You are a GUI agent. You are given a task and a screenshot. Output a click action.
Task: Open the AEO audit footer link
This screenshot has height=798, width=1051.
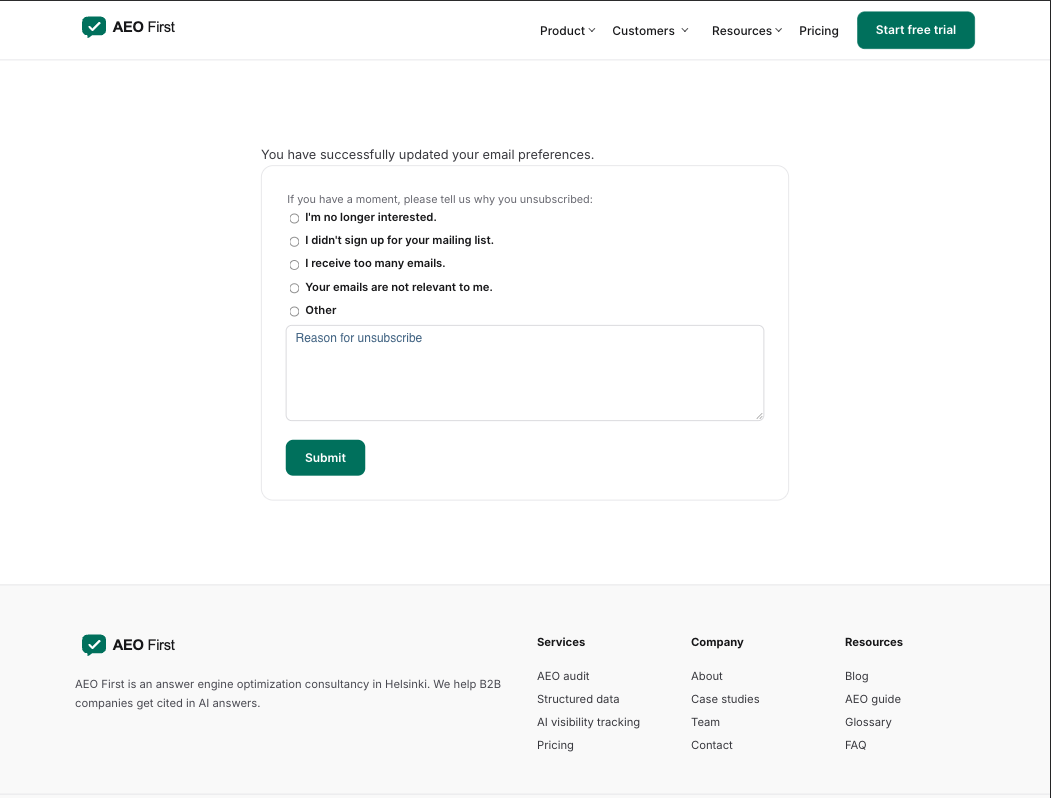click(x=563, y=676)
